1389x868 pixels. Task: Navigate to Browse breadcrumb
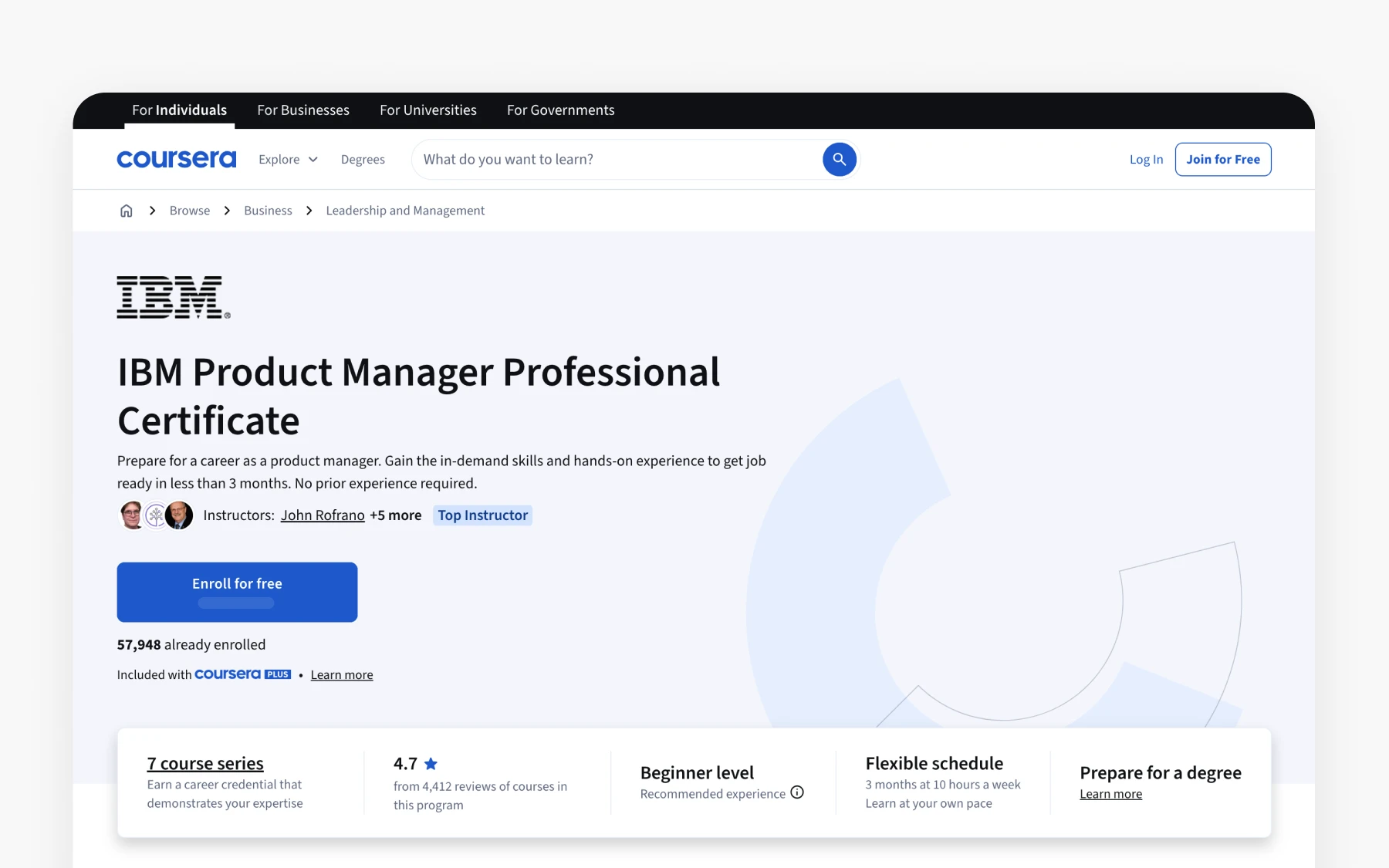click(190, 211)
